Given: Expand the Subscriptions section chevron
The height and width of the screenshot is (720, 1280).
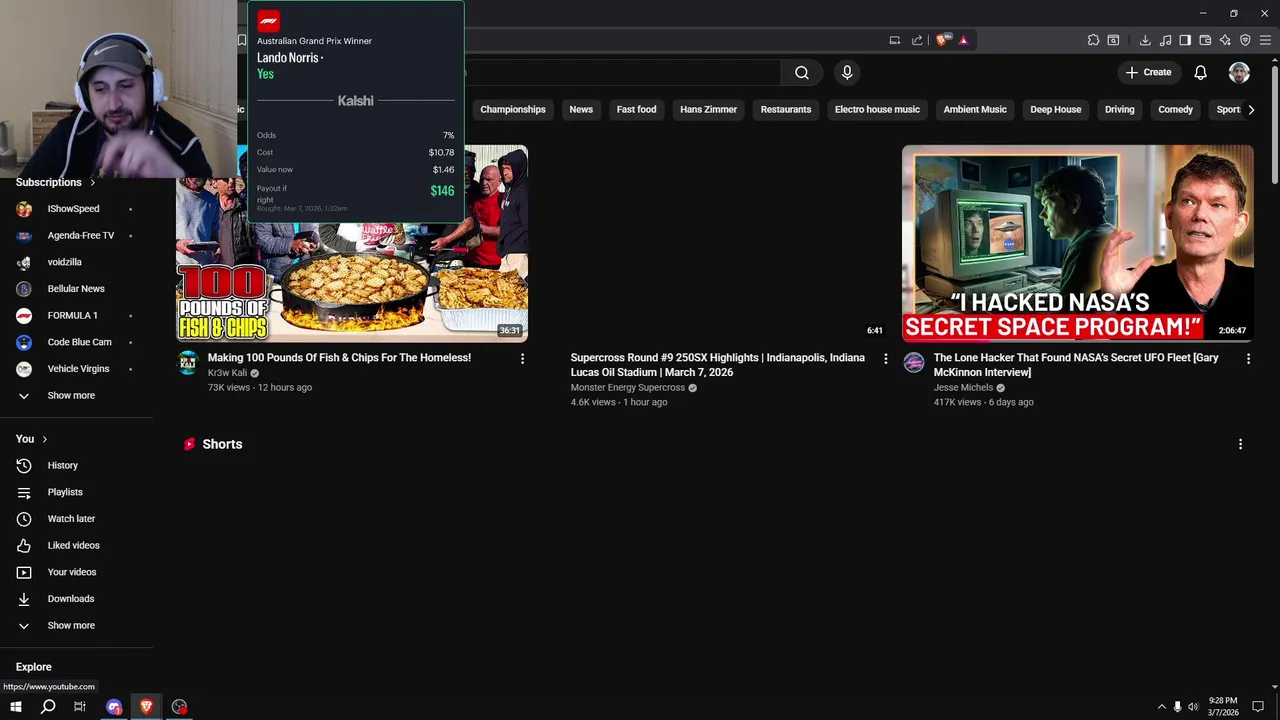Looking at the screenshot, I should pyautogui.click(x=93, y=182).
